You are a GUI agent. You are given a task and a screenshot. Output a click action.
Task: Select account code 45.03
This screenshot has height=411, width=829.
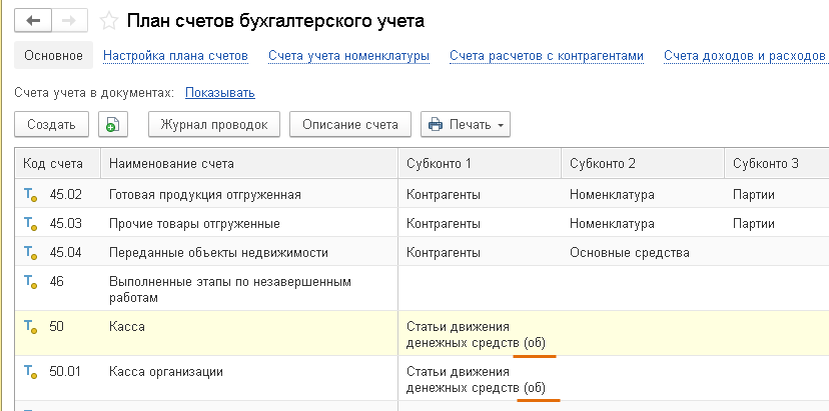[x=66, y=224]
